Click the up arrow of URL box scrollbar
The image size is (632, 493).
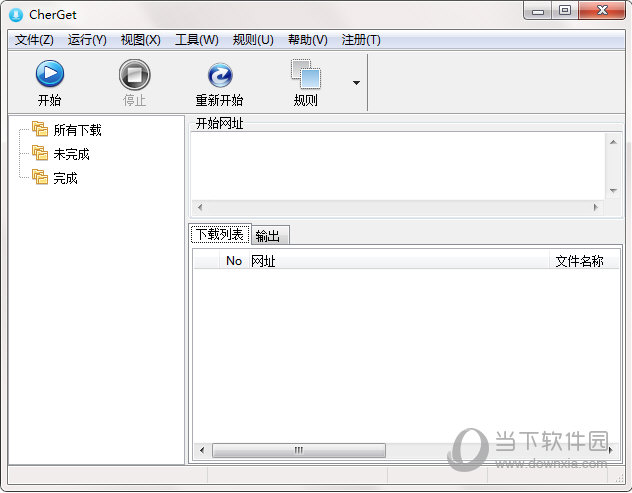point(613,142)
